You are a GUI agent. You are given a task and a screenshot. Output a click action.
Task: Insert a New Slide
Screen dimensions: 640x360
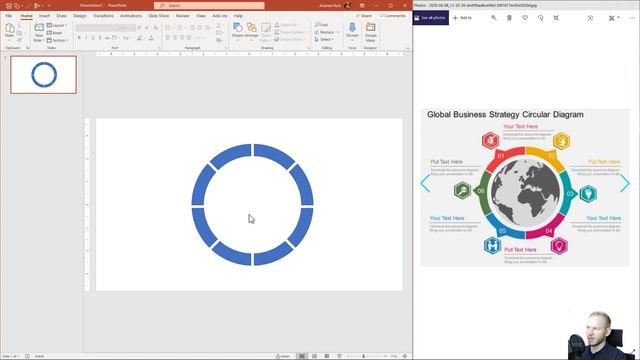tap(39, 32)
